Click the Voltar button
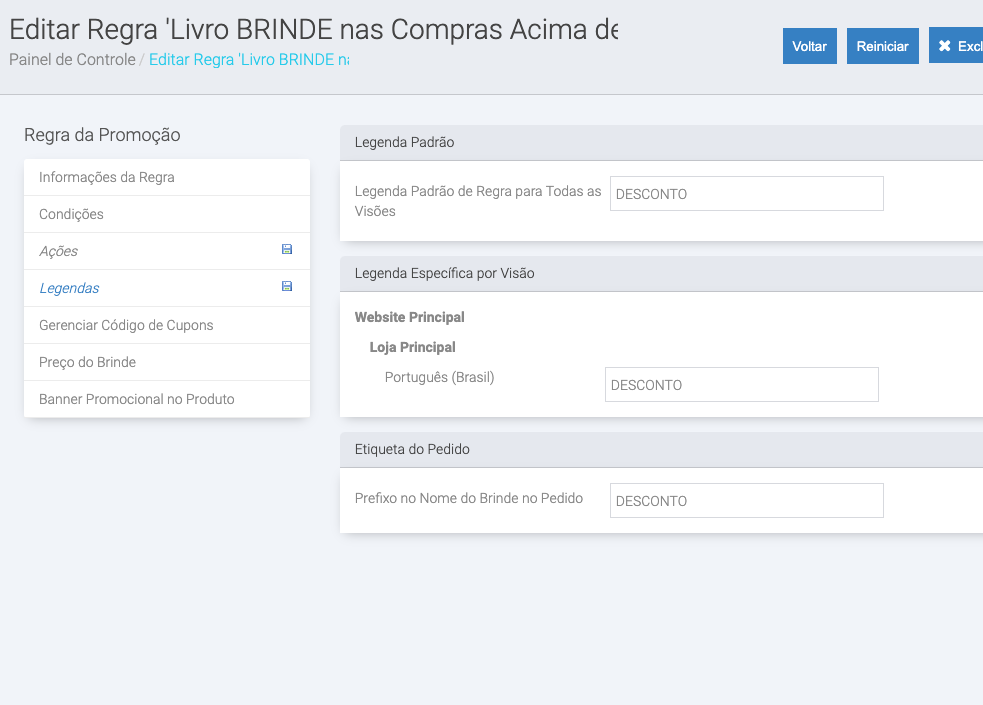This screenshot has width=983, height=705. pyautogui.click(x=809, y=46)
